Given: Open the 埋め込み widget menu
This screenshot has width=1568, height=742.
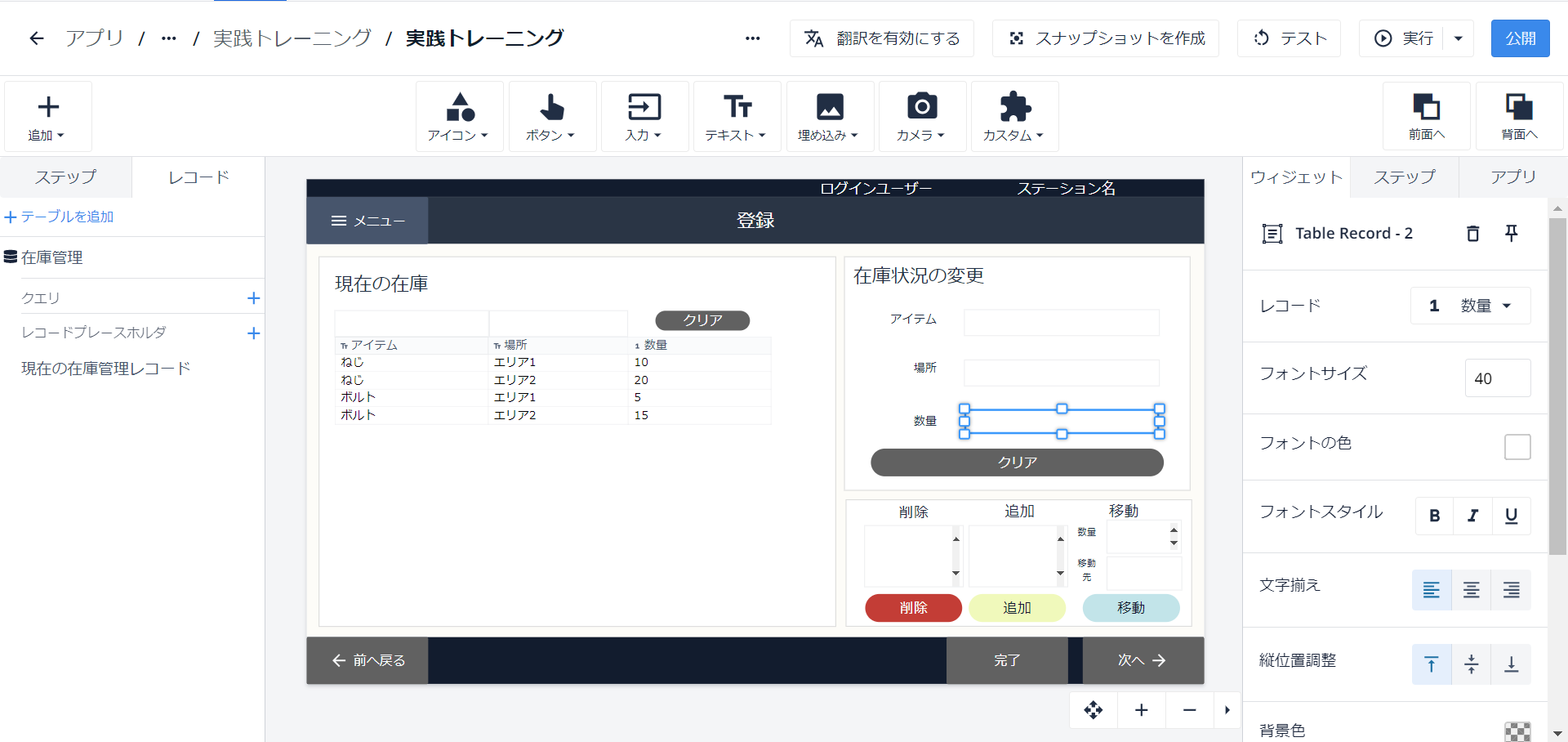Looking at the screenshot, I should pos(830,116).
